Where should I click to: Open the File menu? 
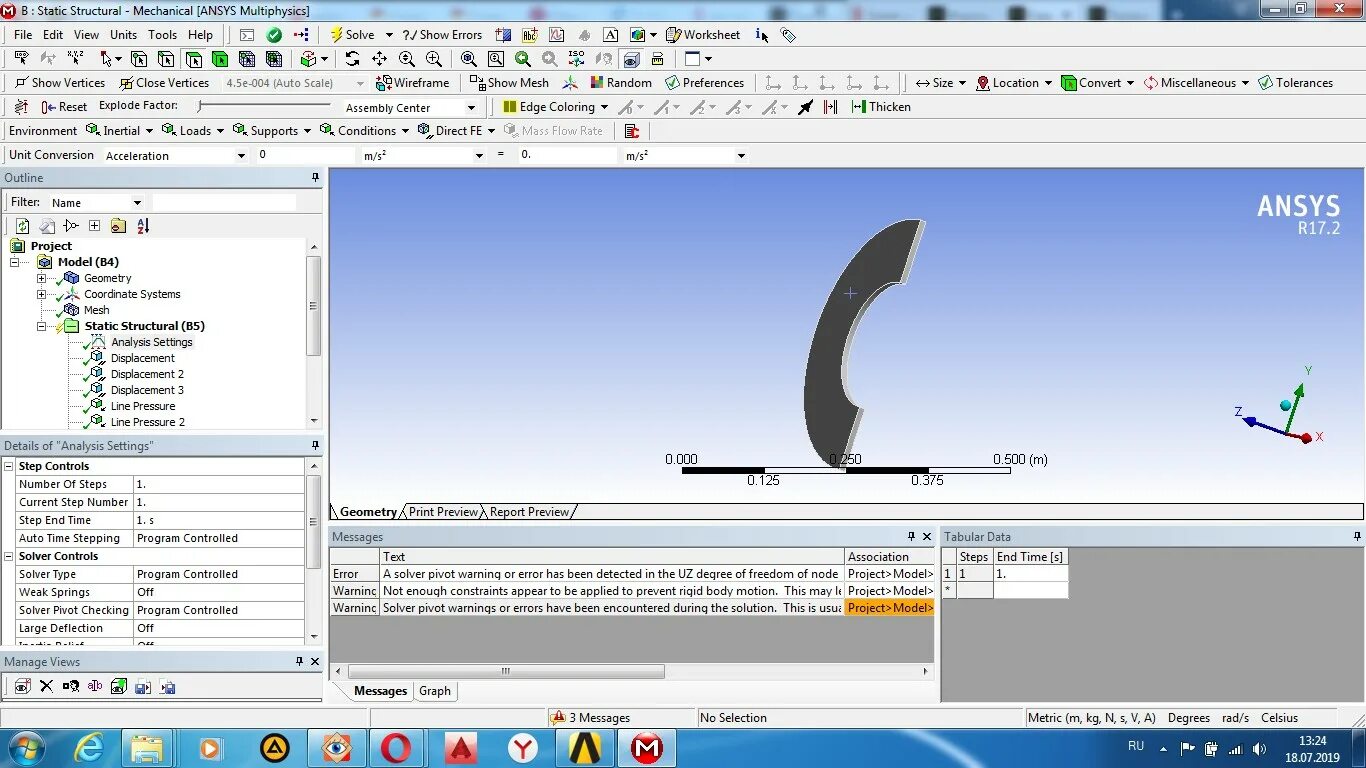[x=23, y=34]
